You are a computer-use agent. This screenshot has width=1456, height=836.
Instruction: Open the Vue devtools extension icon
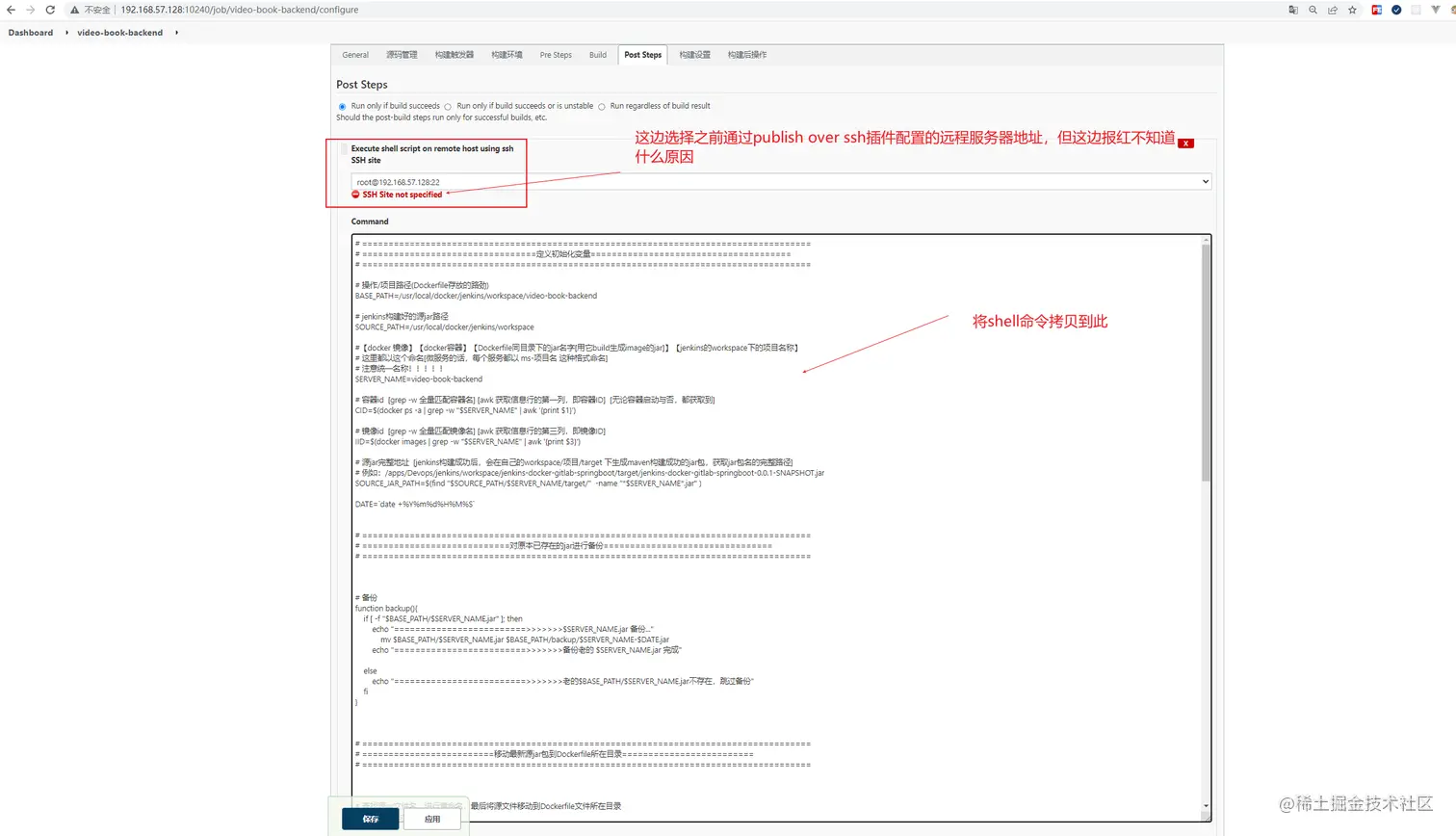[1436, 10]
